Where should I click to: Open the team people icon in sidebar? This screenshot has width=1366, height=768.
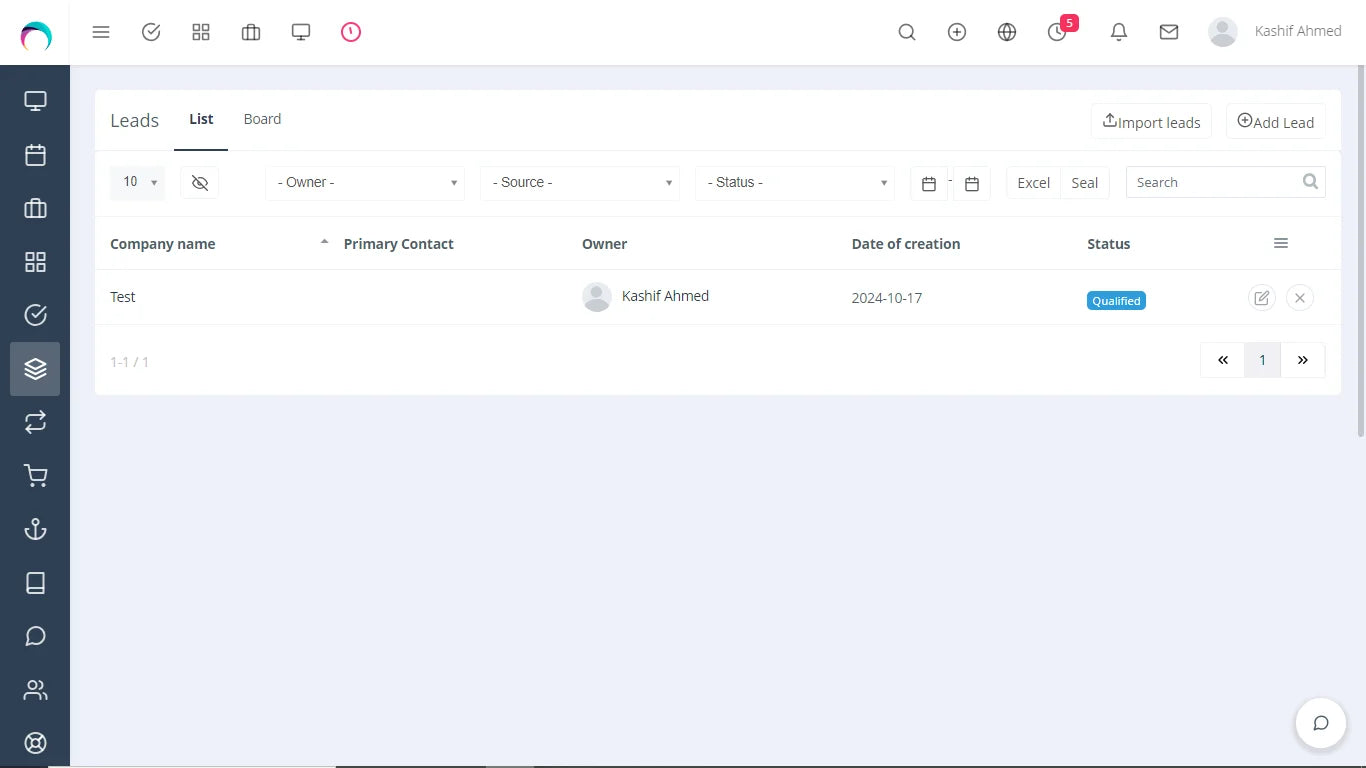coord(35,690)
